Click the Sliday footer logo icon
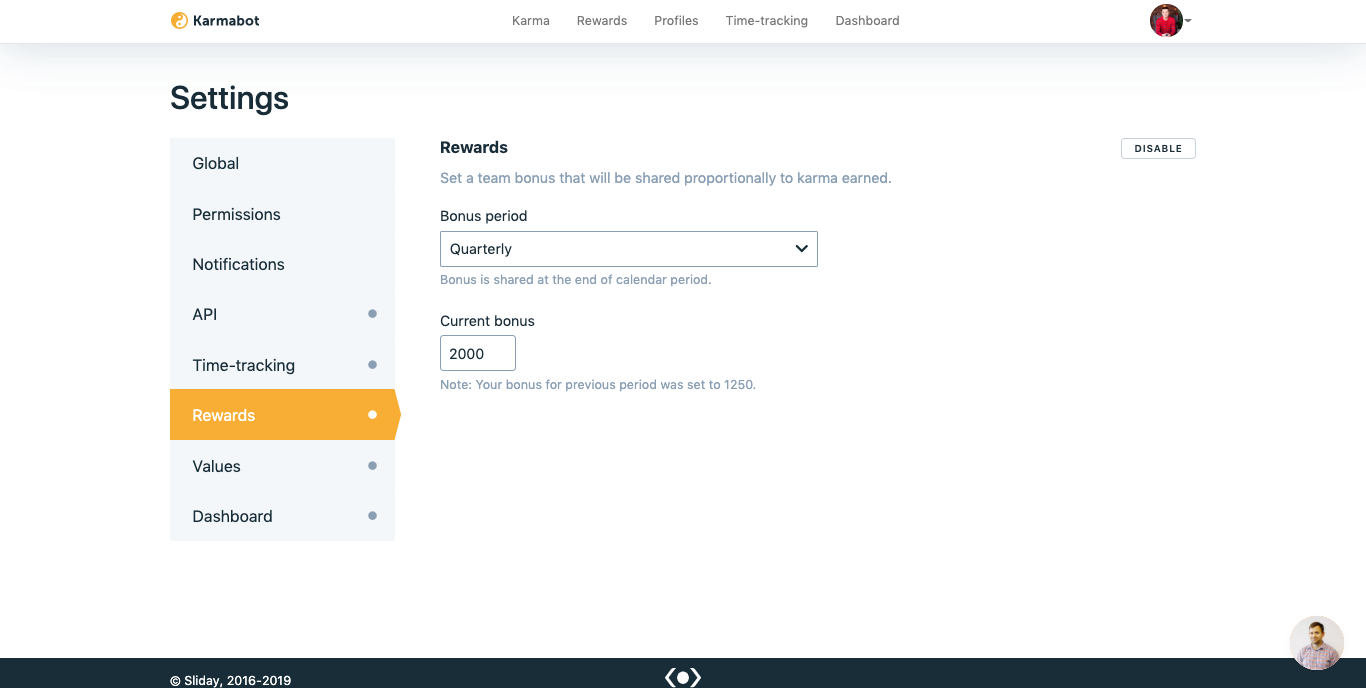The height and width of the screenshot is (688, 1366). [x=683, y=677]
